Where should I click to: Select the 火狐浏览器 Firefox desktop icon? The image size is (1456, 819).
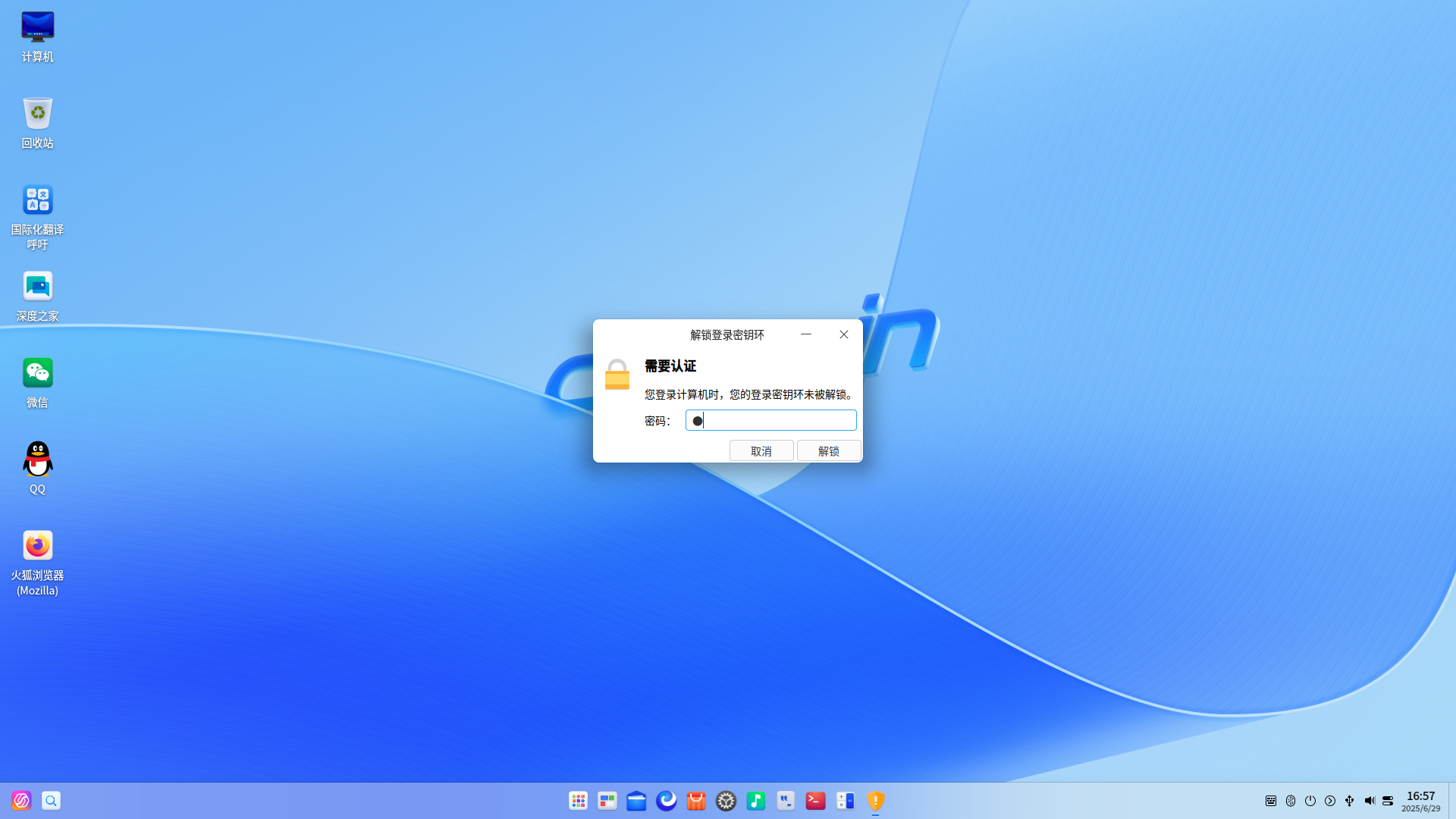(x=37, y=563)
